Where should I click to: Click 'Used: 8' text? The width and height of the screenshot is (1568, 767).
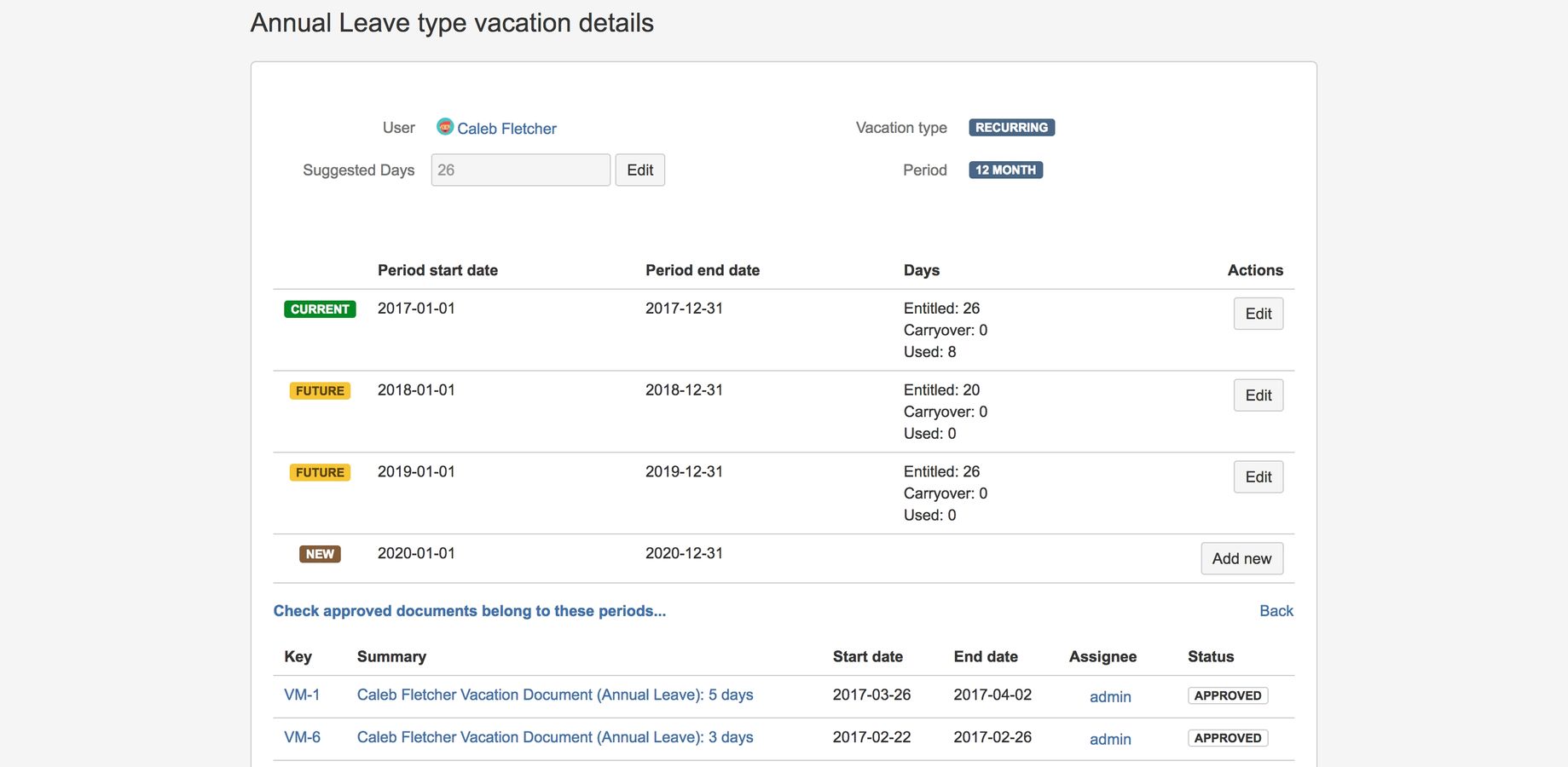929,352
